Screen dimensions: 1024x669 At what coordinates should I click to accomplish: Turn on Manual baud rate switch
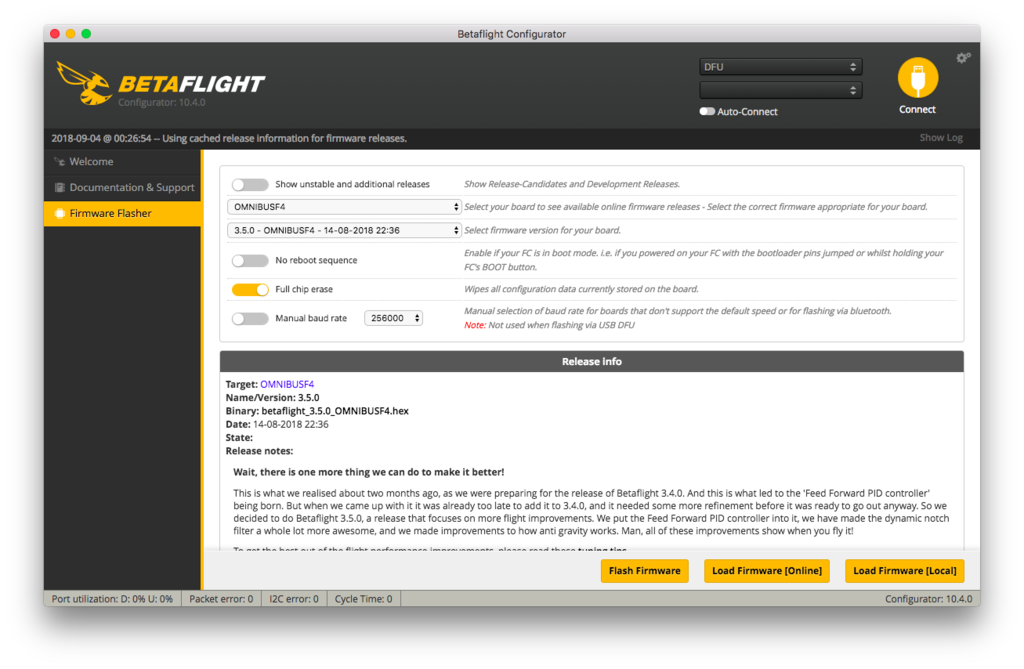click(250, 319)
